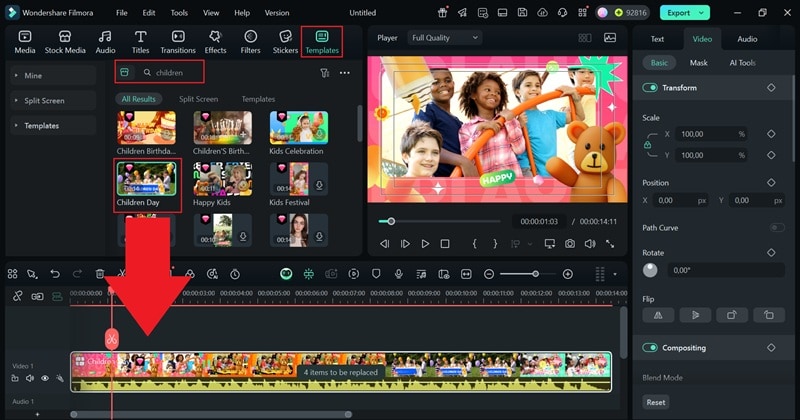Open the File menu
Image resolution: width=800 pixels, height=420 pixels.
pyautogui.click(x=121, y=13)
